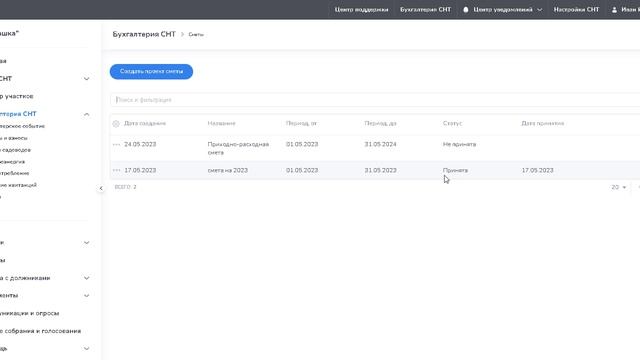Expand the bottom-most sidebar section chevron
This screenshot has width=640, height=360.
coord(87,349)
